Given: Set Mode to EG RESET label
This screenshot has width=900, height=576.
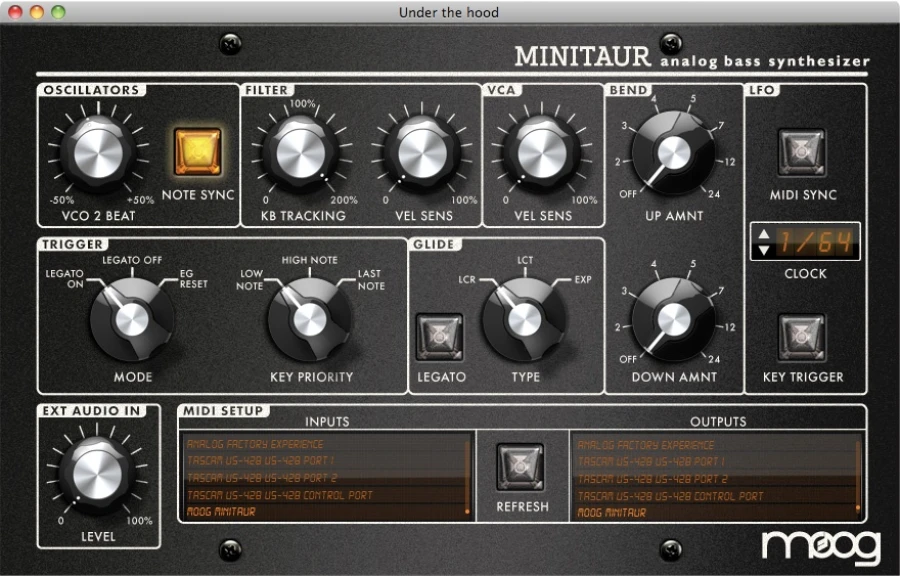Looking at the screenshot, I should point(193,278).
